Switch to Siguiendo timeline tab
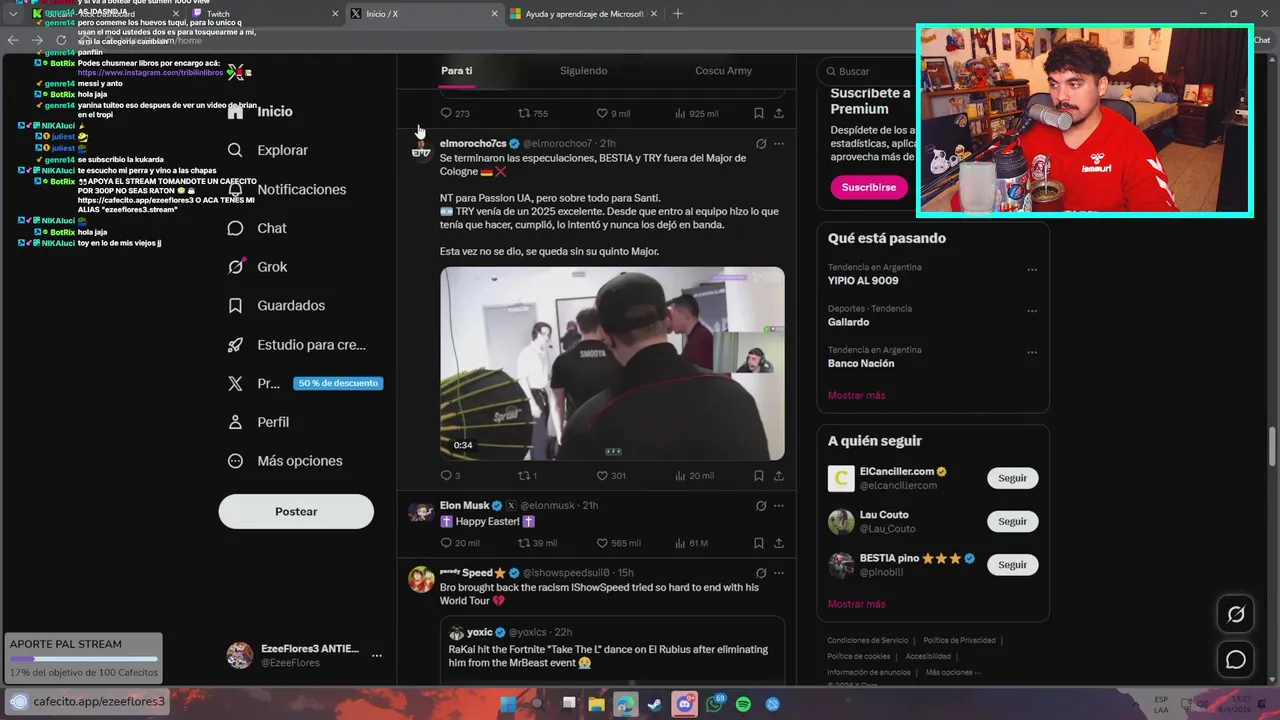 click(x=583, y=71)
